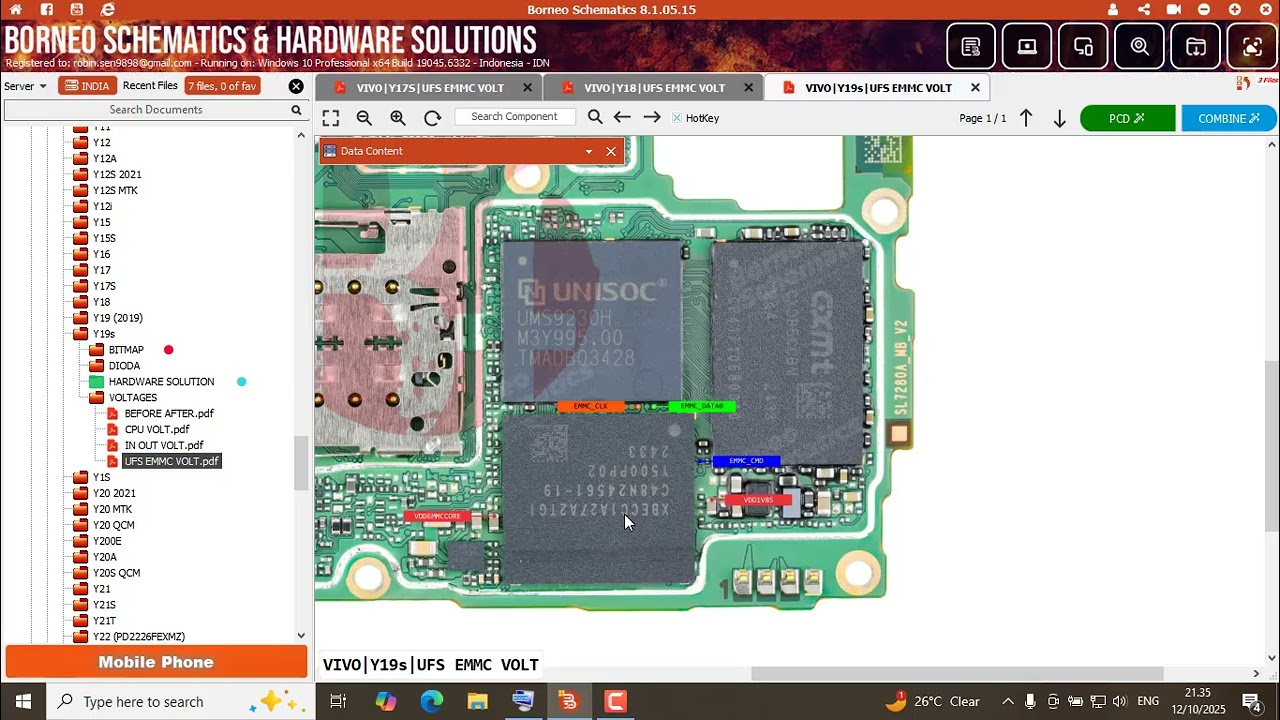Image resolution: width=1280 pixels, height=720 pixels.
Task: Open the download folder banner icon
Action: point(1196,47)
